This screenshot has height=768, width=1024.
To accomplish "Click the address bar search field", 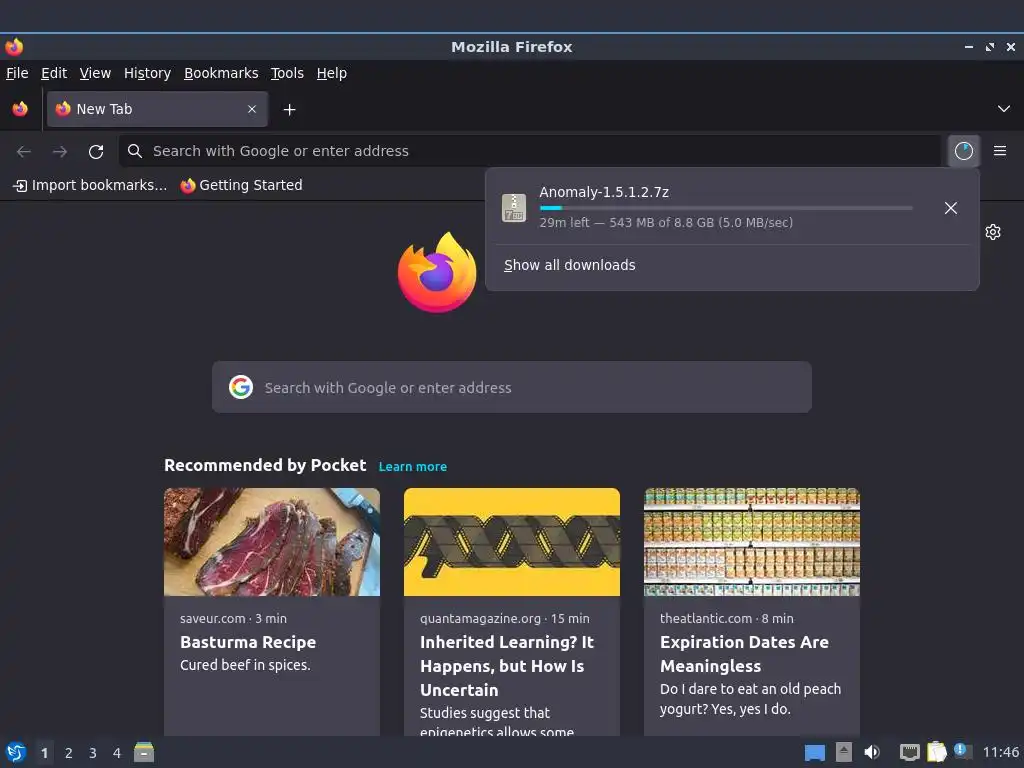I will pyautogui.click(x=530, y=151).
